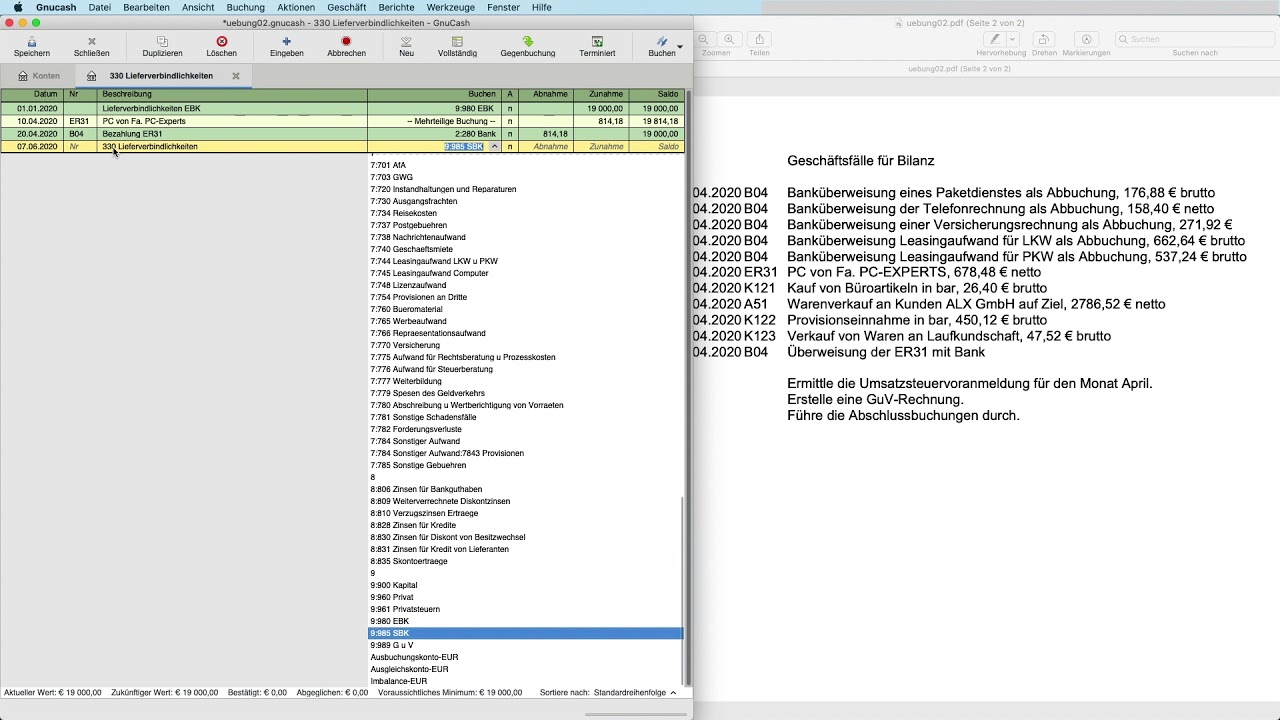Viewport: 1280px width, 720px height.
Task: Click the Datum column header
Action: [33, 94]
